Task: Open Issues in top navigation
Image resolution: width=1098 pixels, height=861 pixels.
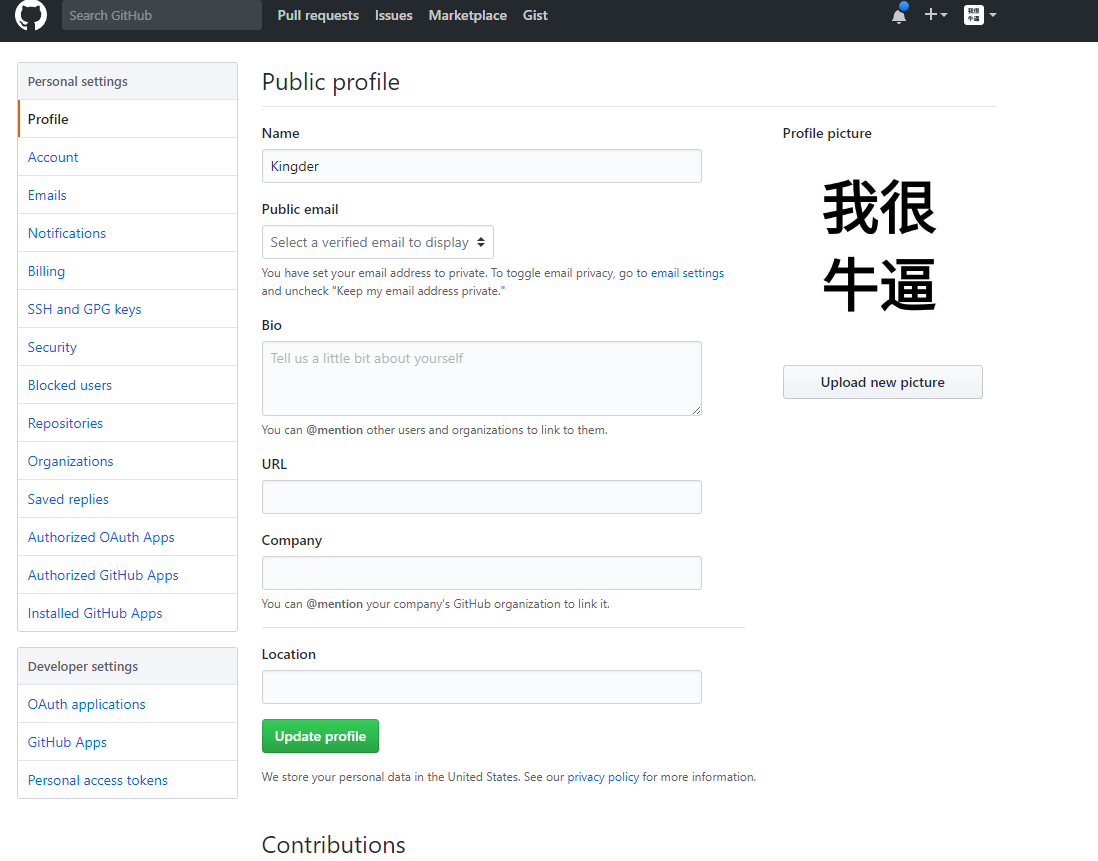Action: pos(394,15)
